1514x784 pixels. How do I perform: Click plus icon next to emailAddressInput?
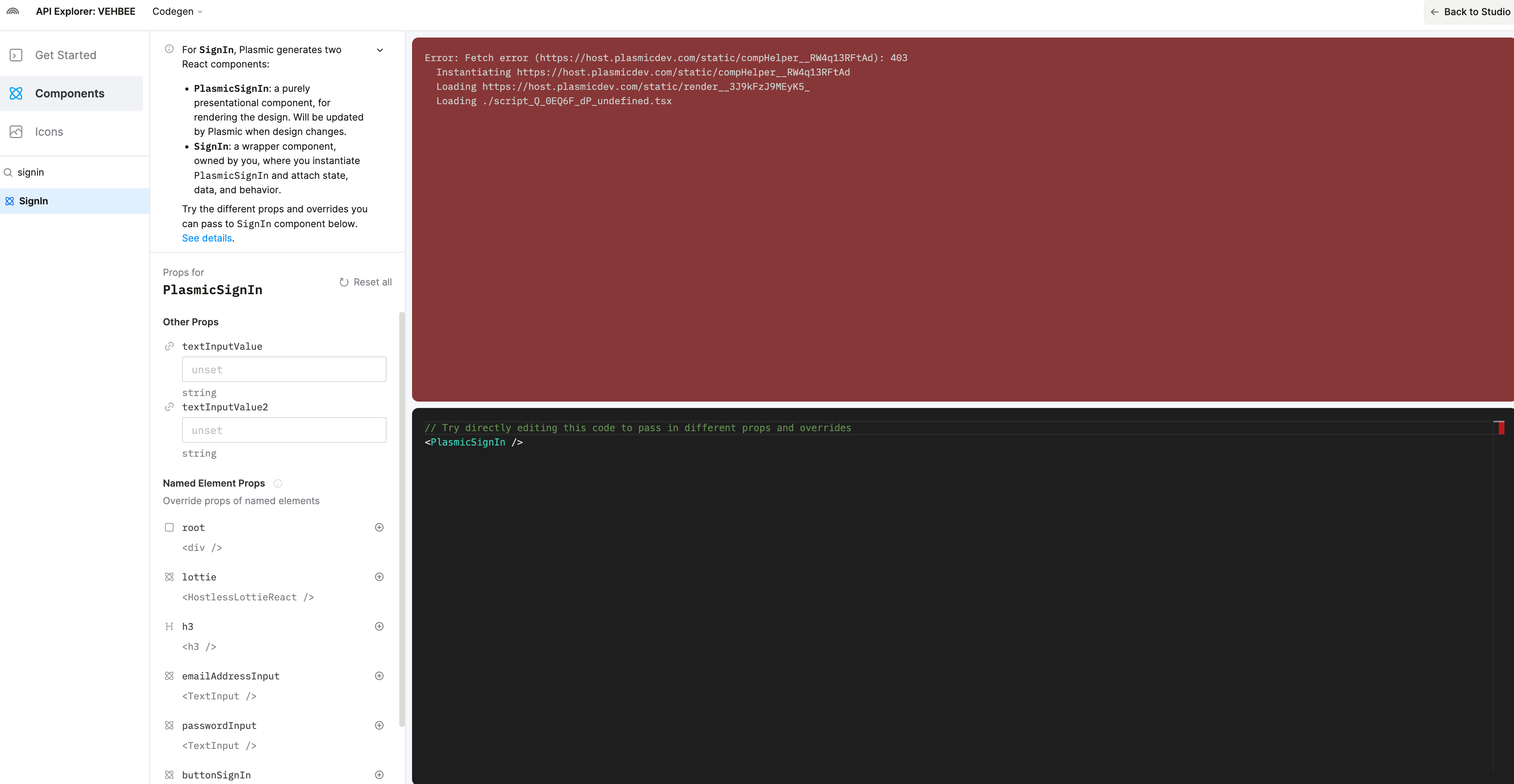pyautogui.click(x=379, y=676)
